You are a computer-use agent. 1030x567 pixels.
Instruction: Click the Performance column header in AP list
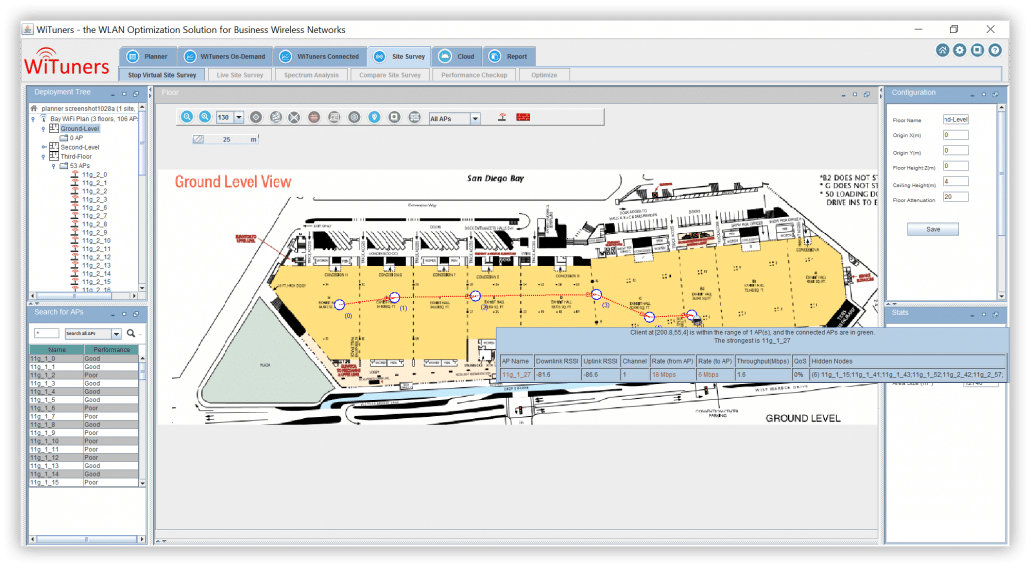click(111, 350)
